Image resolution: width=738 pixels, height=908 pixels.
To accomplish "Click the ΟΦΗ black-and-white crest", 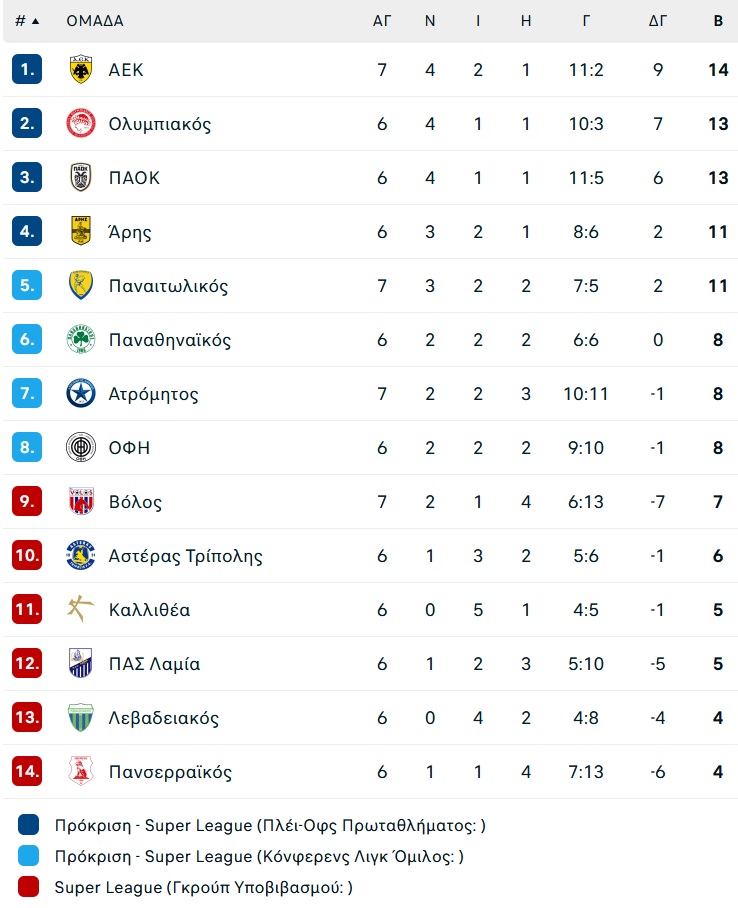I will pos(81,447).
